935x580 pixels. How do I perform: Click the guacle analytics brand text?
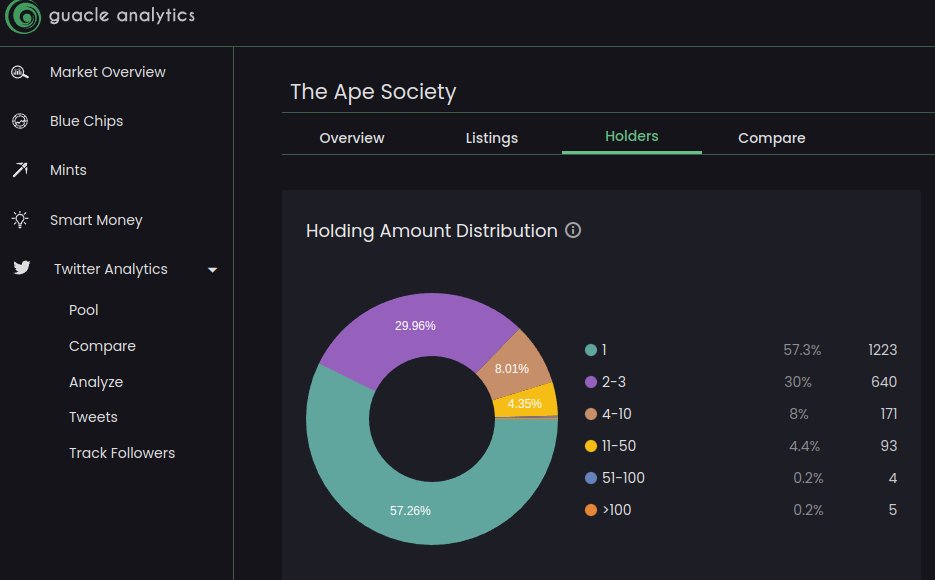122,15
